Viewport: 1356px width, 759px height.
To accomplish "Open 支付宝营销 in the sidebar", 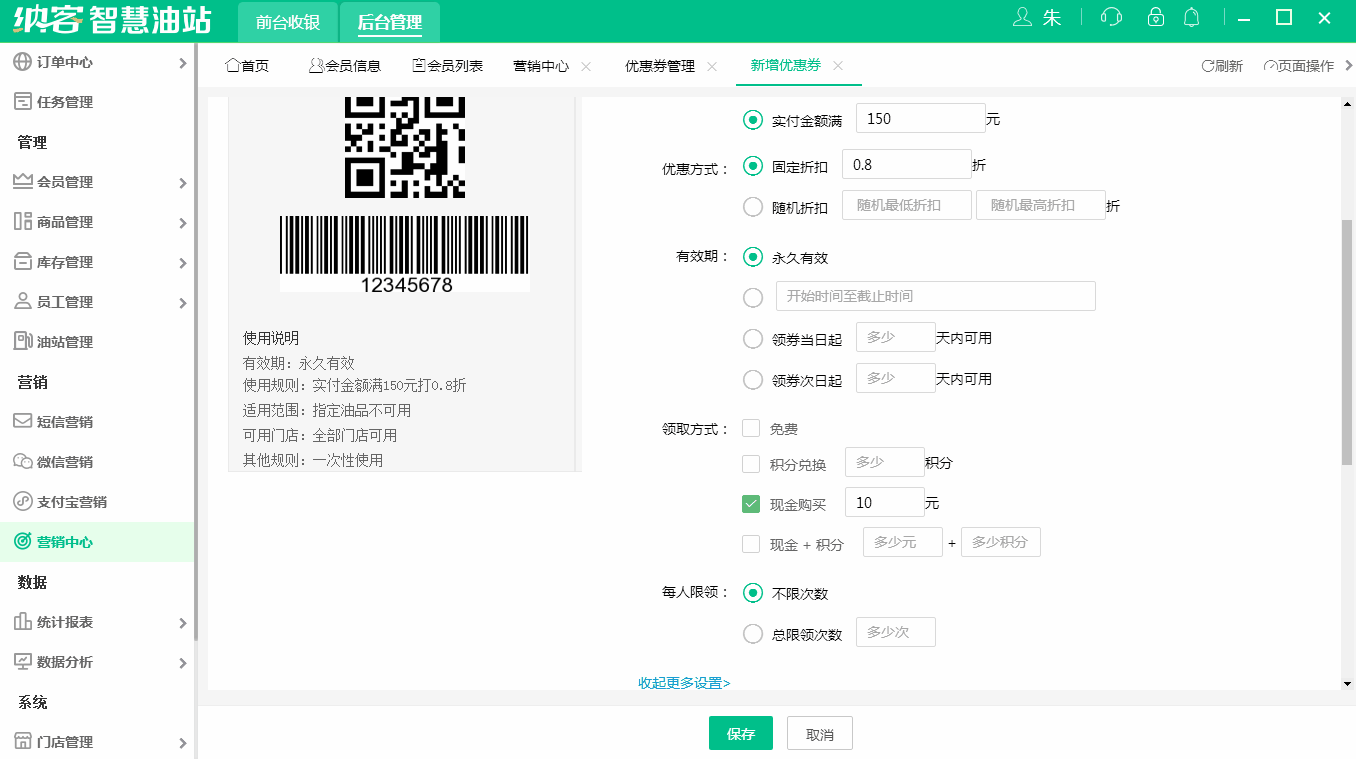I will point(69,501).
